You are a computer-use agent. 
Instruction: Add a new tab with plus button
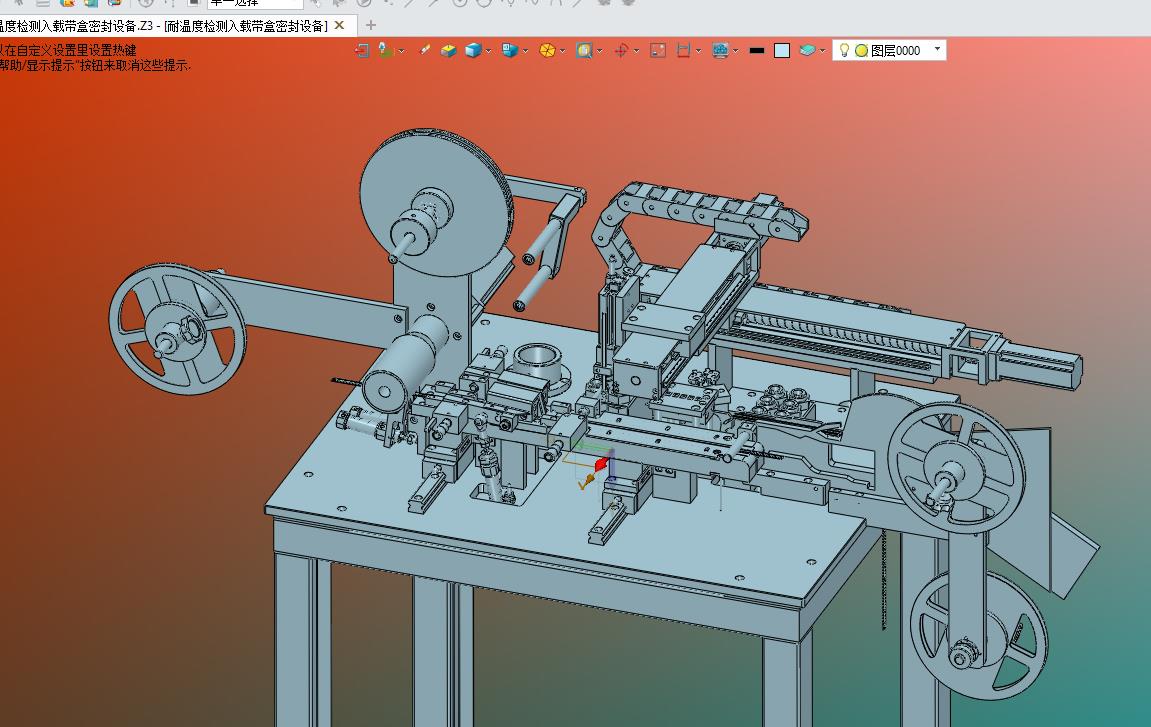click(371, 26)
